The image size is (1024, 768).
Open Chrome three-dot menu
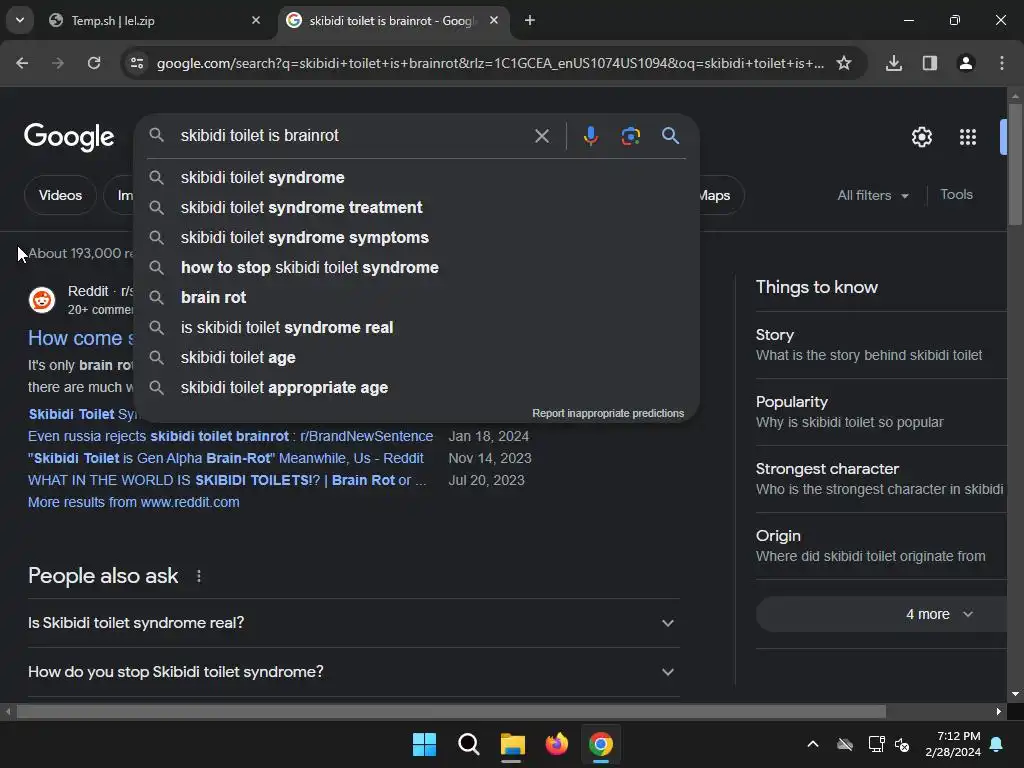pos(1001,63)
